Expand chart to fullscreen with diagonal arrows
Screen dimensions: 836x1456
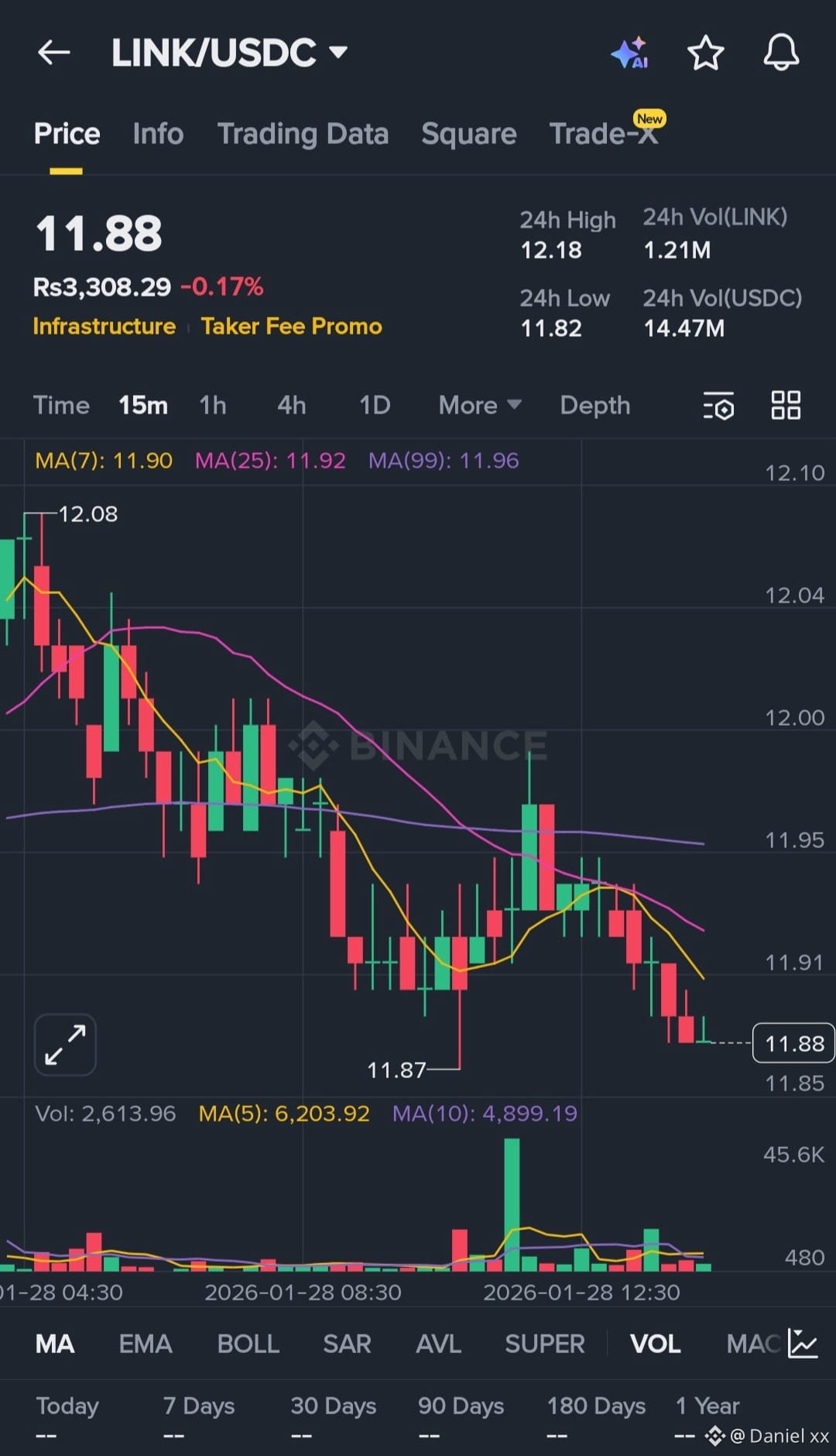(x=65, y=1045)
